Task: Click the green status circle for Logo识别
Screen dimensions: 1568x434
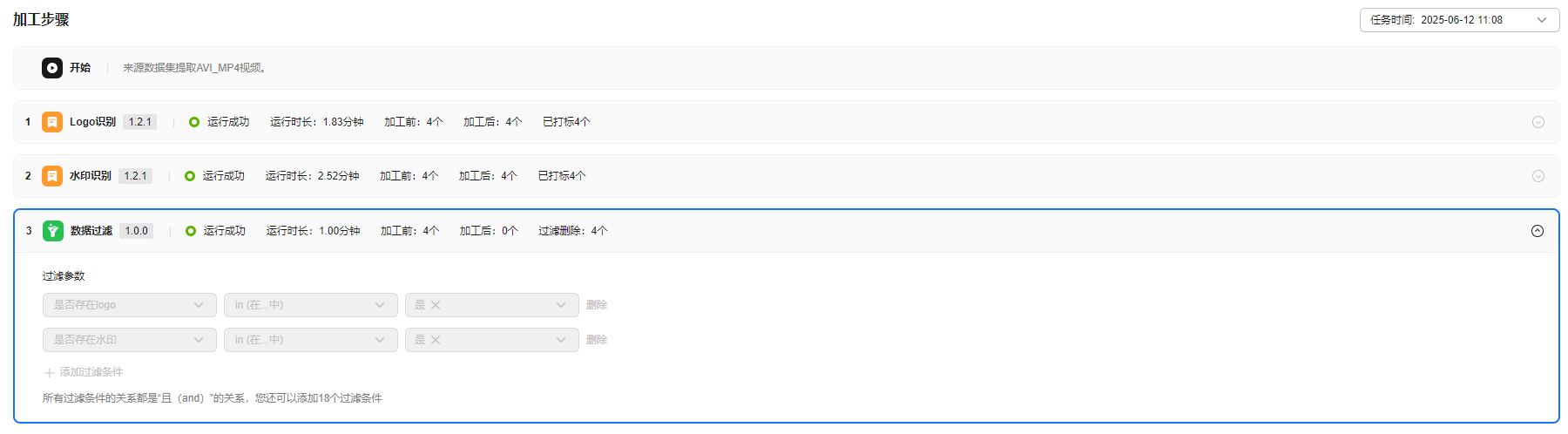Action: click(194, 122)
